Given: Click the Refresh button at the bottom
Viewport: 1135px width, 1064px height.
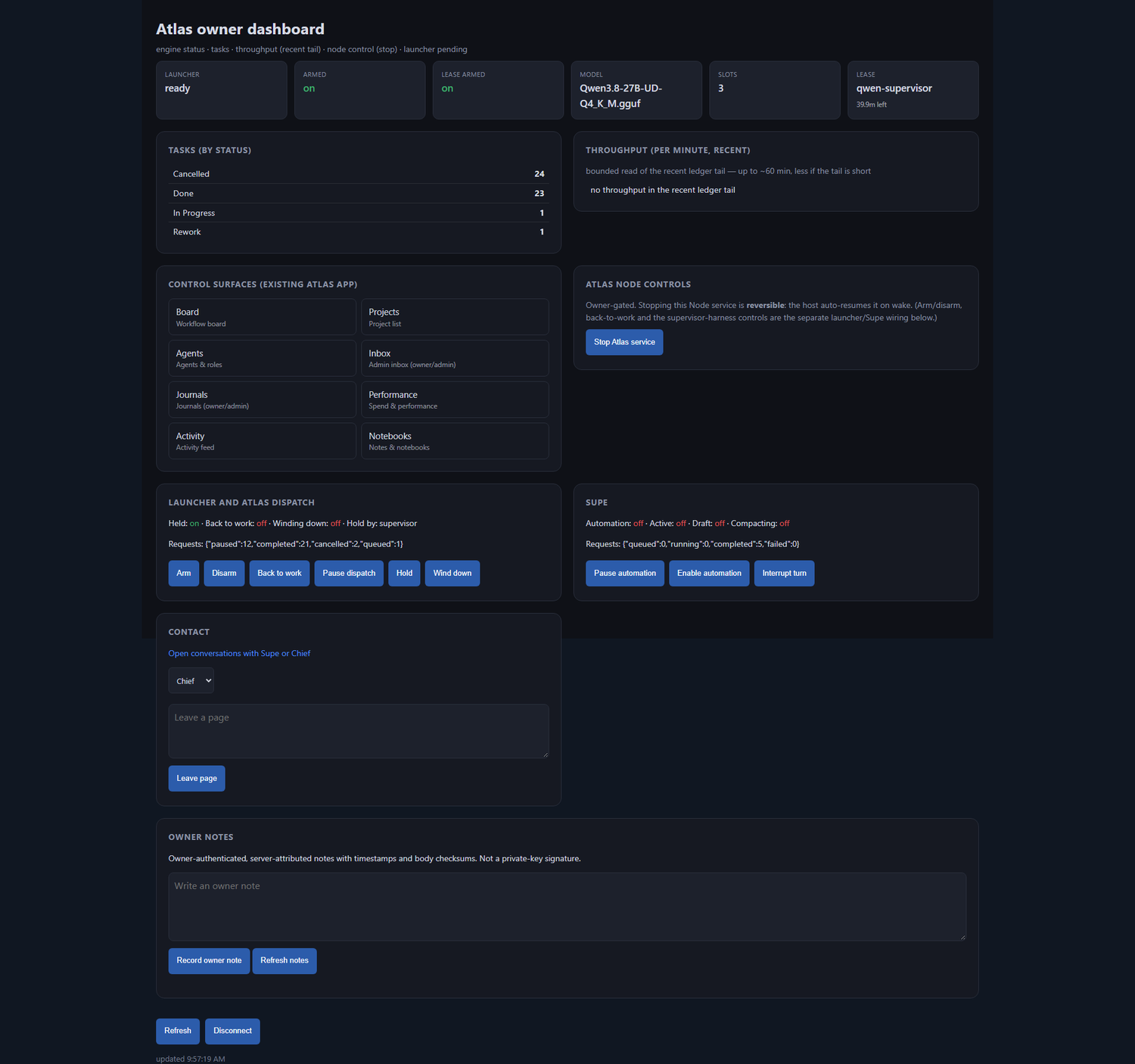Looking at the screenshot, I should point(178,1031).
